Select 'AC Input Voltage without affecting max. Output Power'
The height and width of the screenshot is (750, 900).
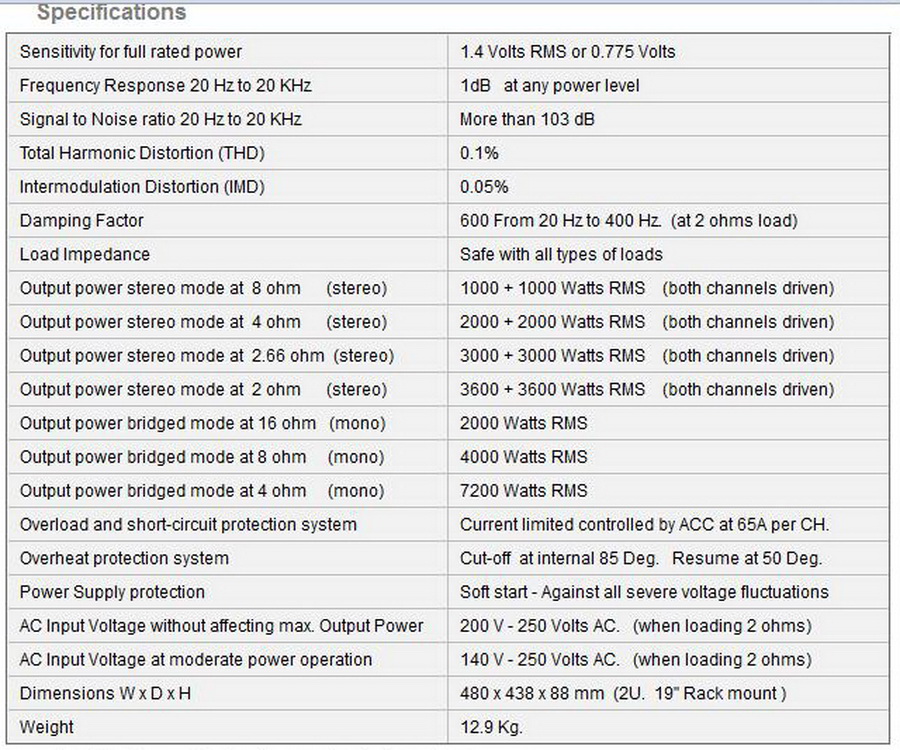[222, 626]
